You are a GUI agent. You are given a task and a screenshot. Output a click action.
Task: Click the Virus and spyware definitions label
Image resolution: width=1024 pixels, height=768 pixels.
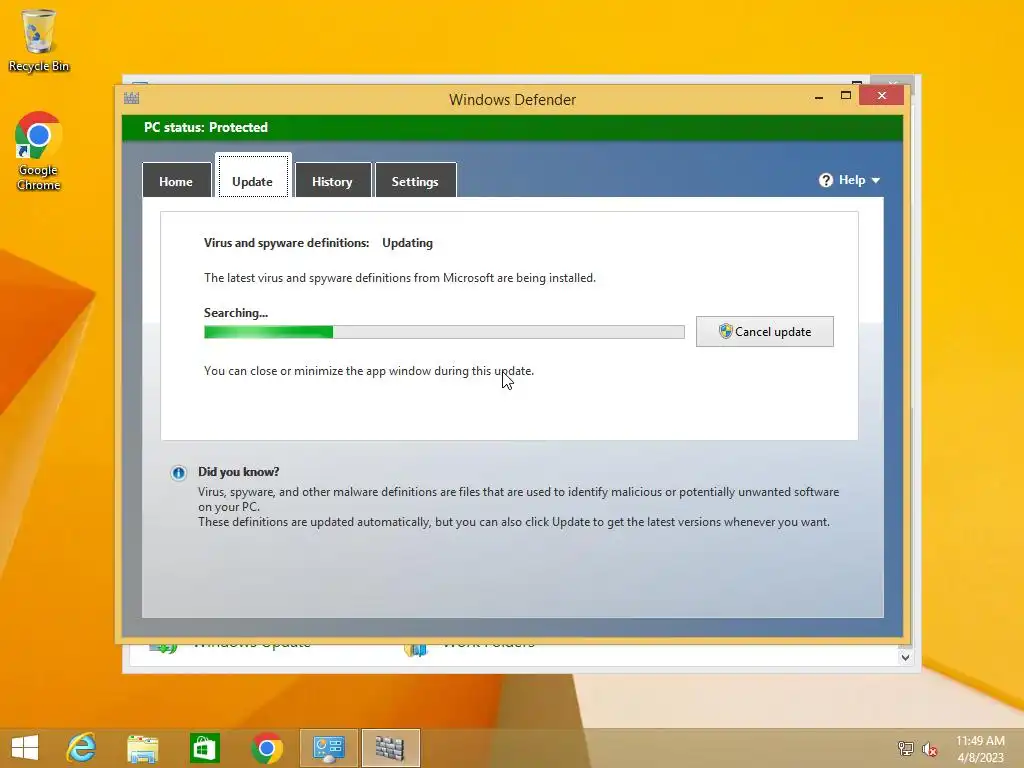287,243
